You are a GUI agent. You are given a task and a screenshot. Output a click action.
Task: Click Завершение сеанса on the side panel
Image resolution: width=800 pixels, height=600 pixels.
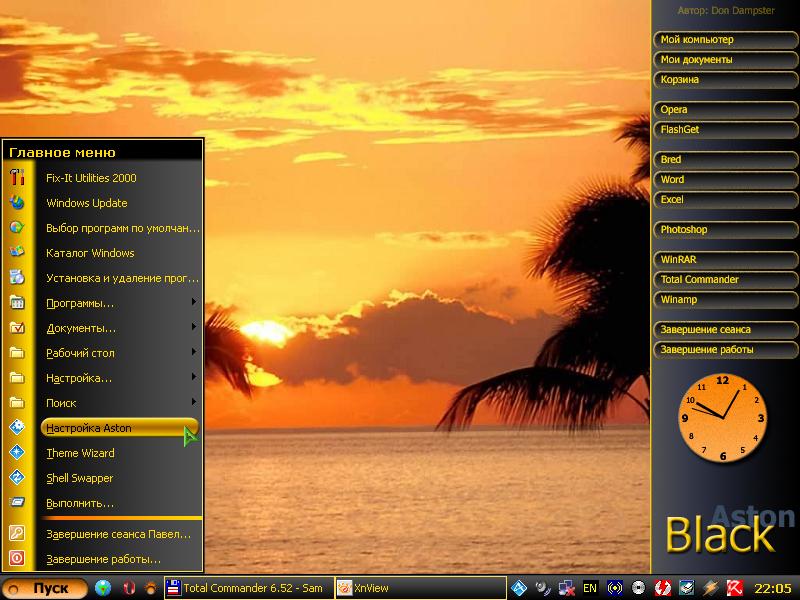tap(726, 329)
